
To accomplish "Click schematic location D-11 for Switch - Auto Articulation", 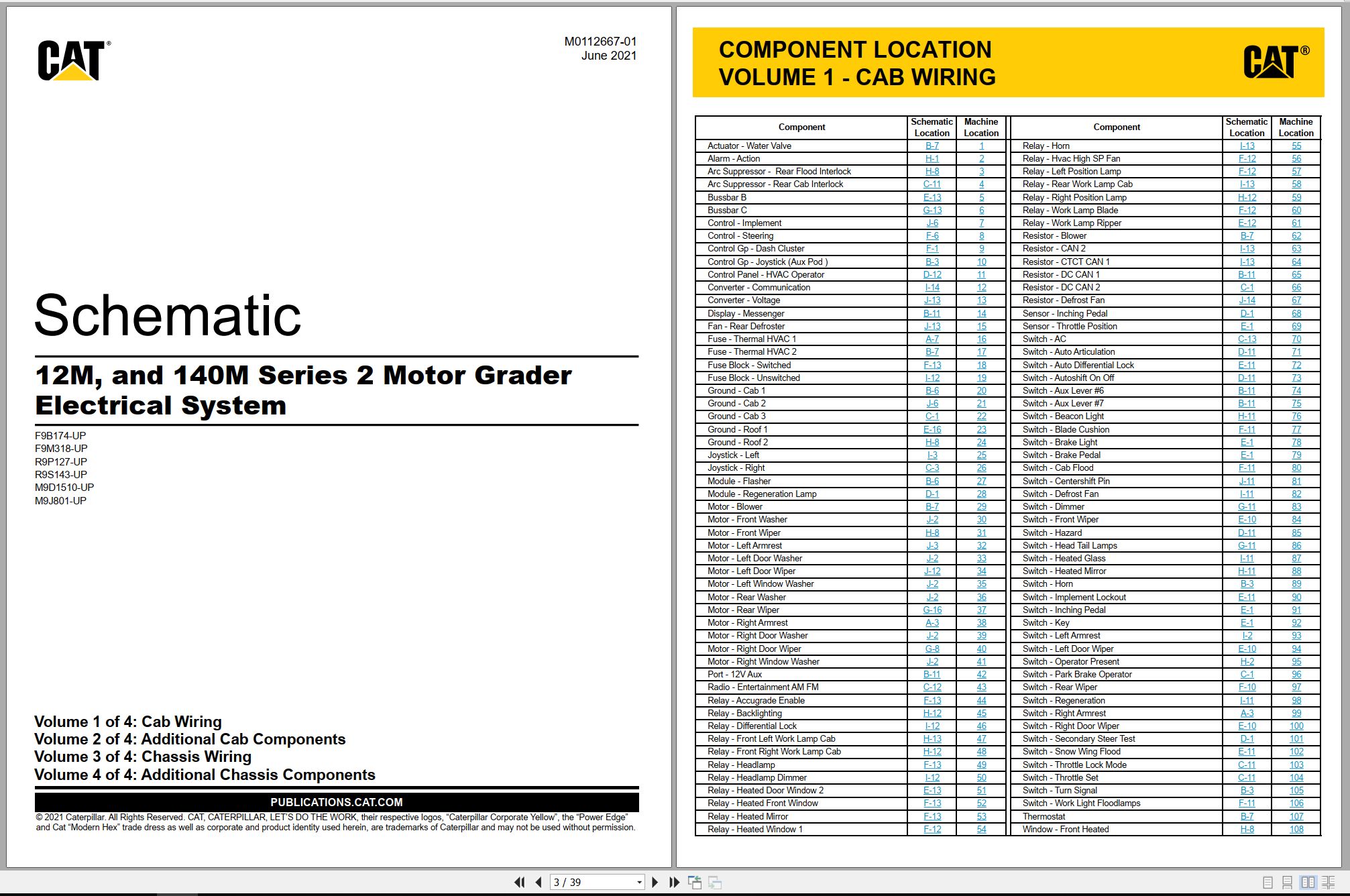I will click(x=1247, y=351).
